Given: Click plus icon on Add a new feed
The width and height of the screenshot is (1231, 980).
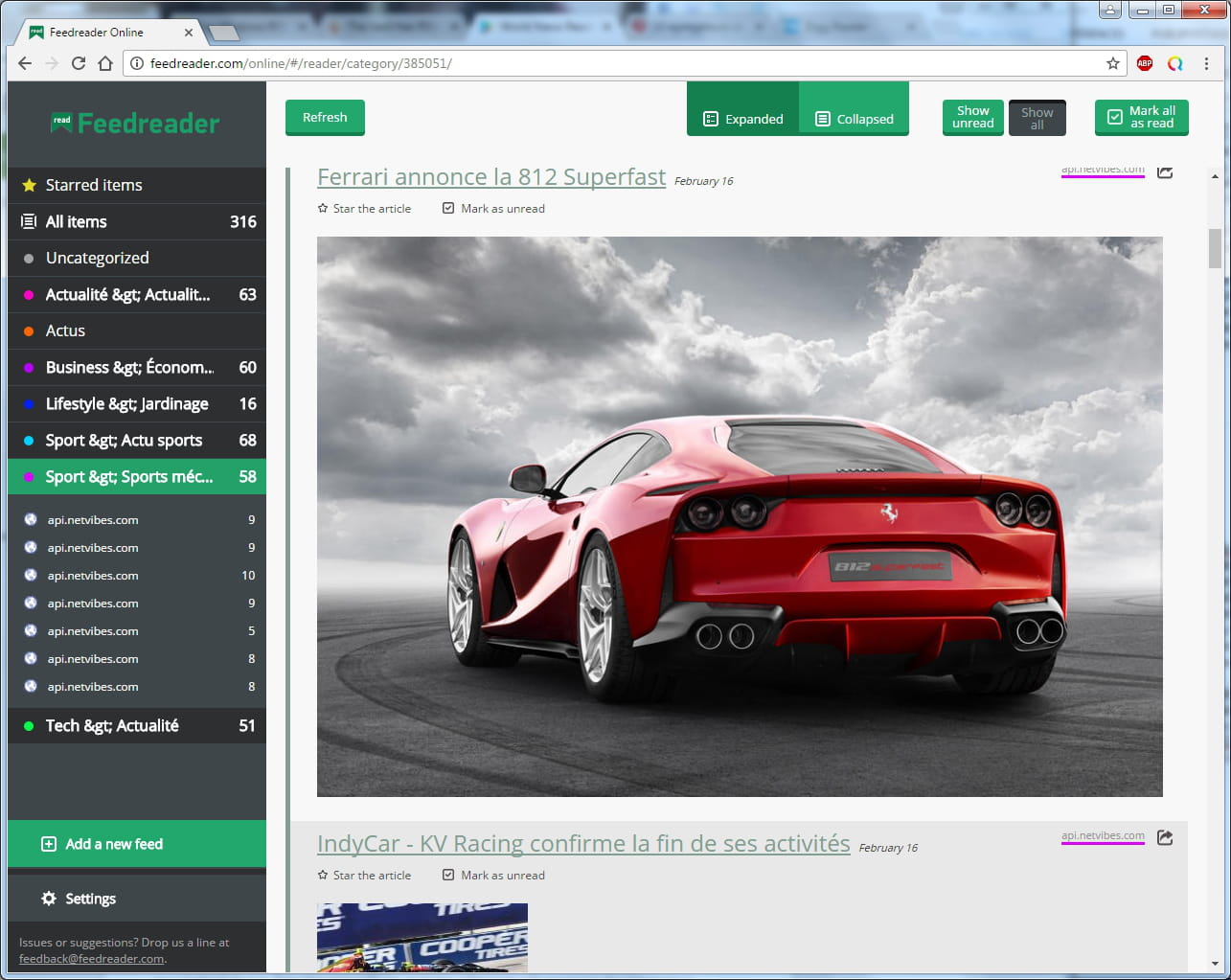Looking at the screenshot, I should pos(49,844).
